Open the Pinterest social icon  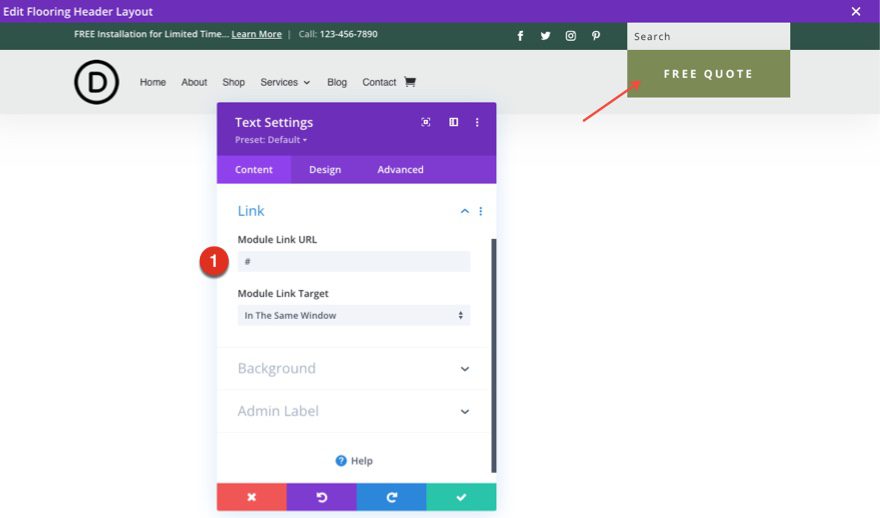596,36
